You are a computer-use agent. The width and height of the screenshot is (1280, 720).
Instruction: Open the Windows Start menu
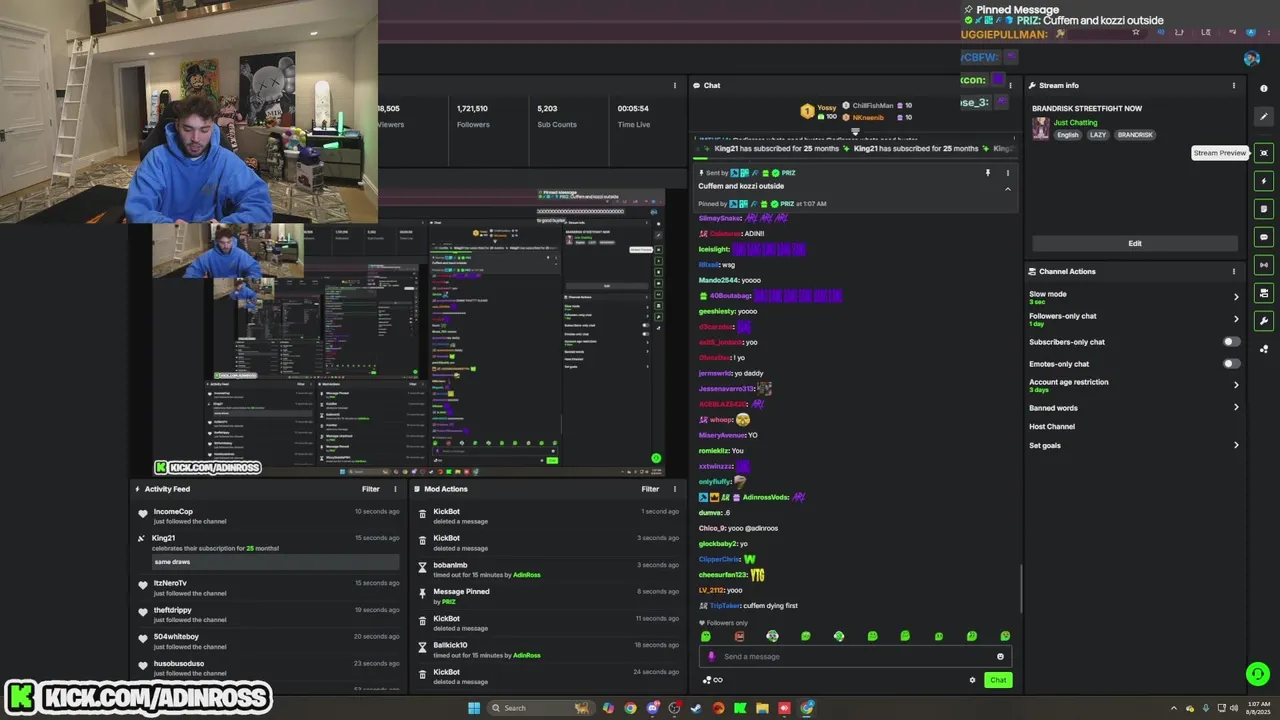pyautogui.click(x=474, y=708)
